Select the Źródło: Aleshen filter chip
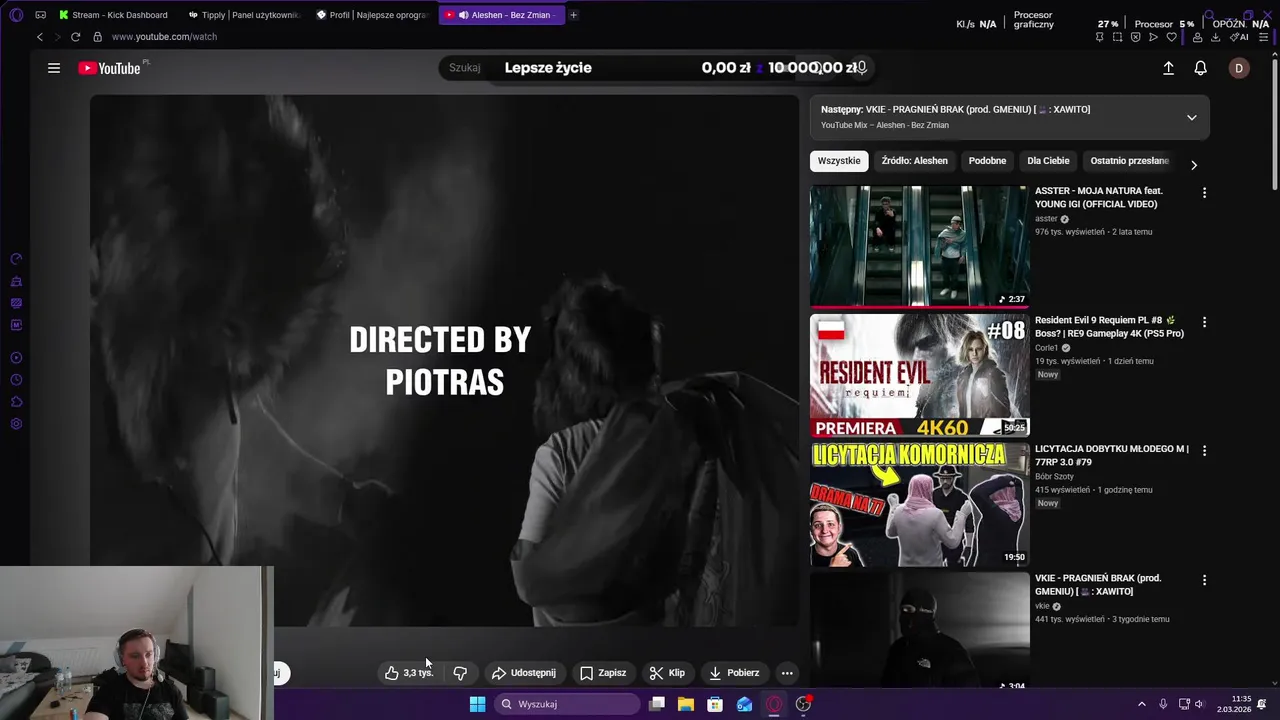 914,161
